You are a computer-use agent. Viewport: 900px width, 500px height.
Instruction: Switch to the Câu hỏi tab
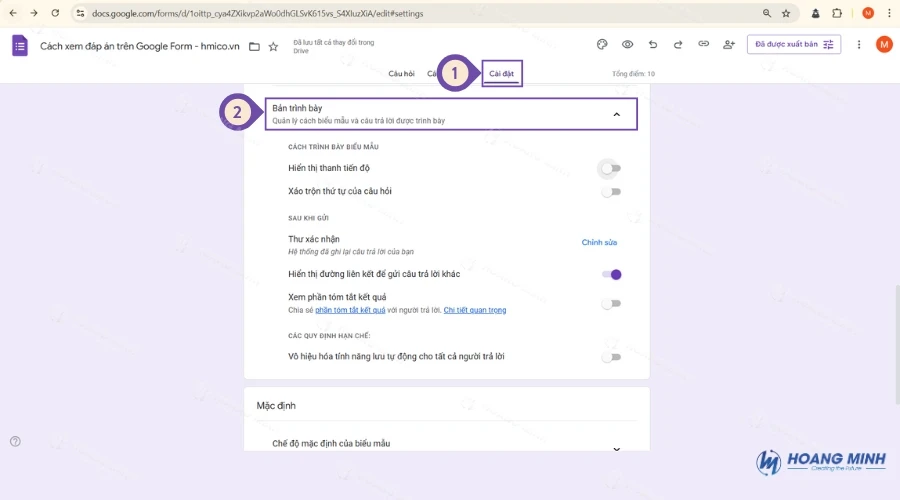click(401, 73)
